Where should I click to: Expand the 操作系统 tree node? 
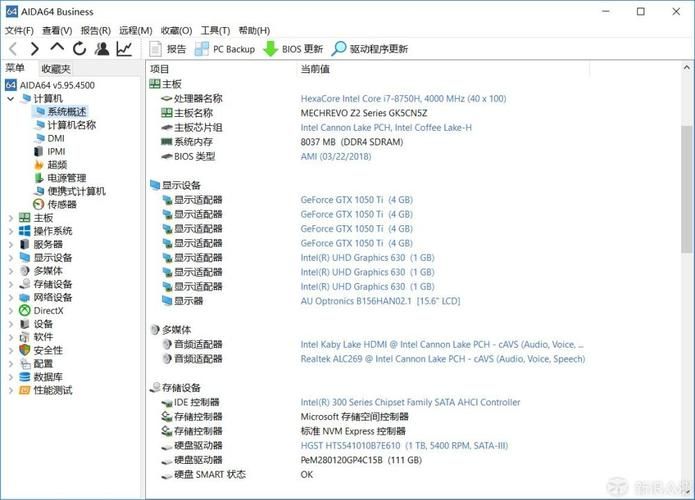[11, 231]
